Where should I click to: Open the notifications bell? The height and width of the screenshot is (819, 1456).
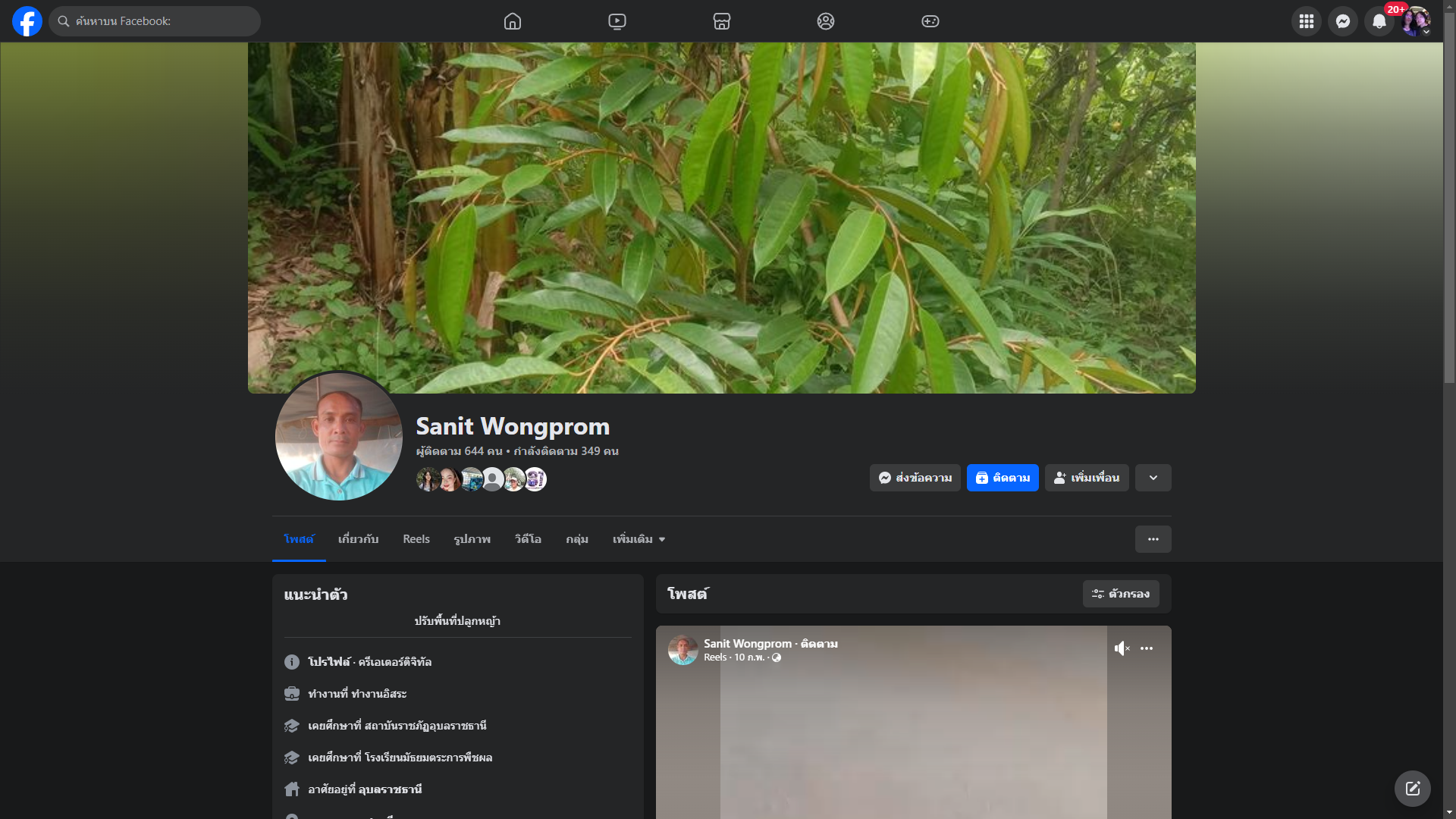click(1379, 21)
